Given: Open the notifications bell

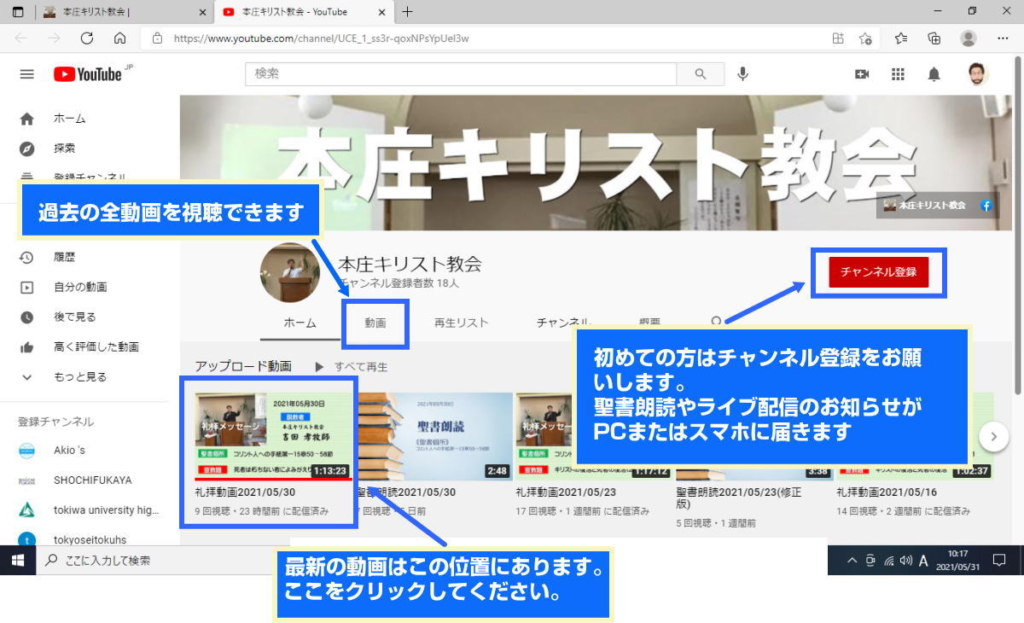Looking at the screenshot, I should coord(934,74).
